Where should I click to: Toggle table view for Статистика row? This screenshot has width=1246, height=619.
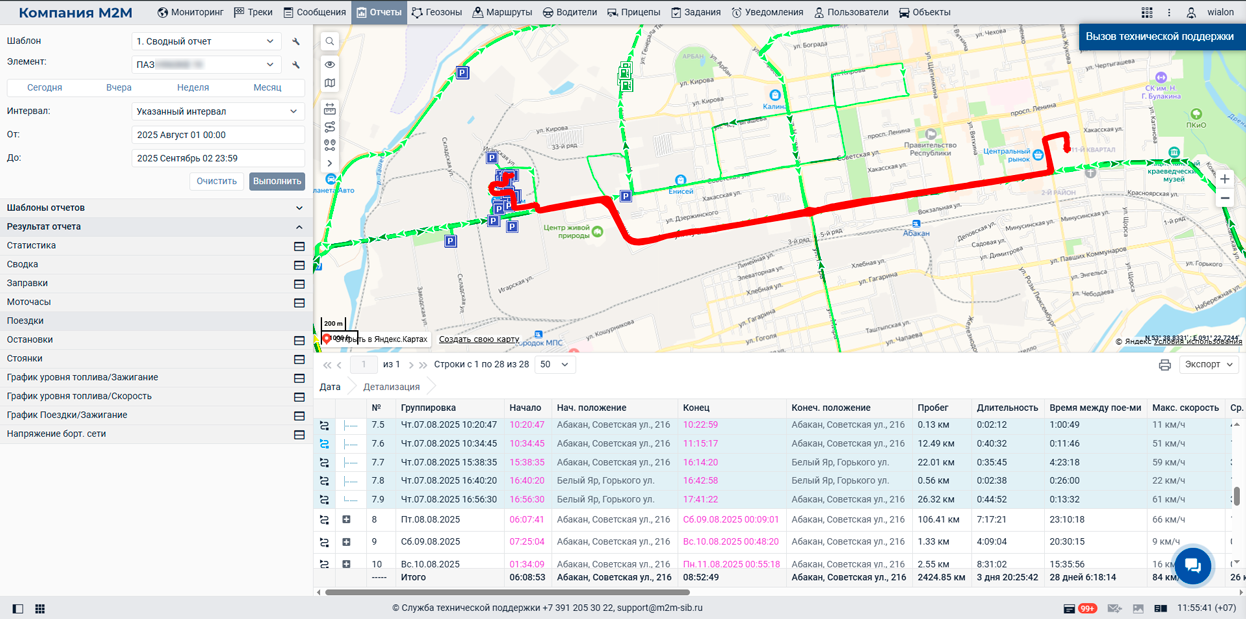pos(299,246)
